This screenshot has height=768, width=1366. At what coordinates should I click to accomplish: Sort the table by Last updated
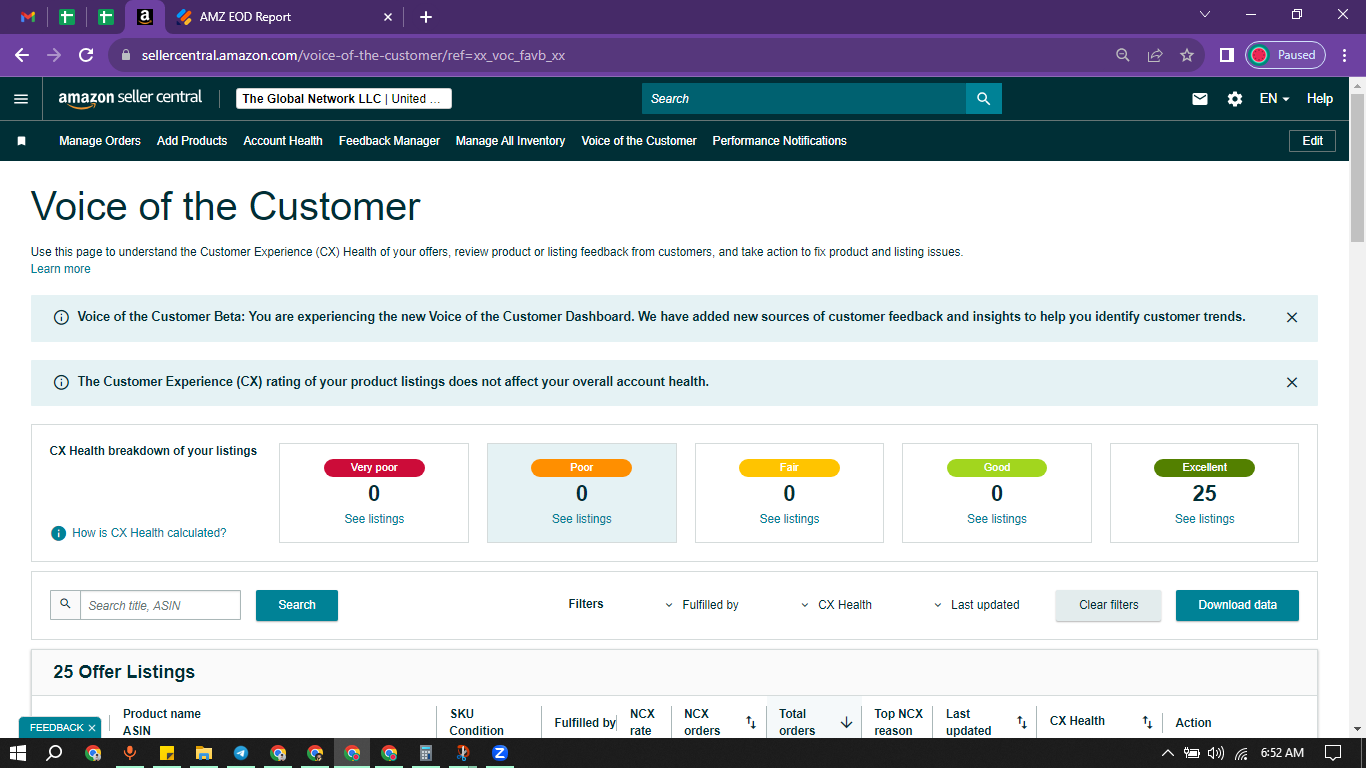coord(1022,722)
